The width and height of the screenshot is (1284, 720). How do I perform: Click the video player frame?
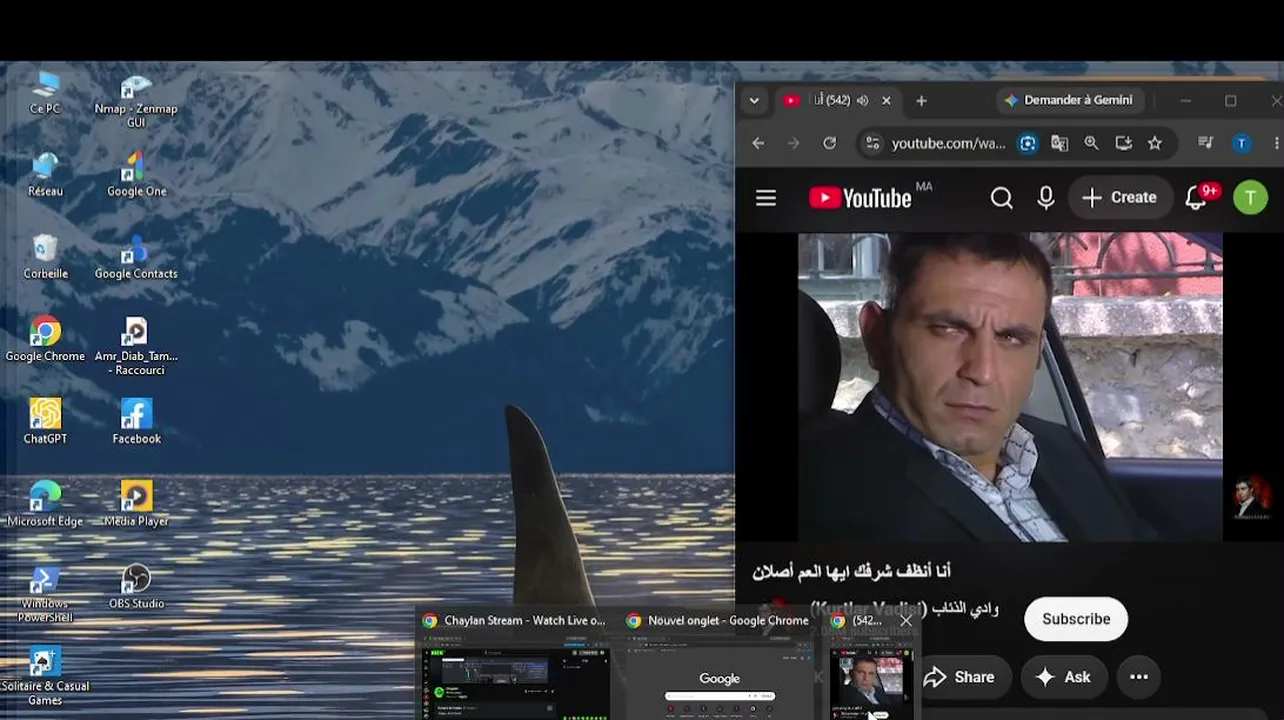click(x=1010, y=387)
